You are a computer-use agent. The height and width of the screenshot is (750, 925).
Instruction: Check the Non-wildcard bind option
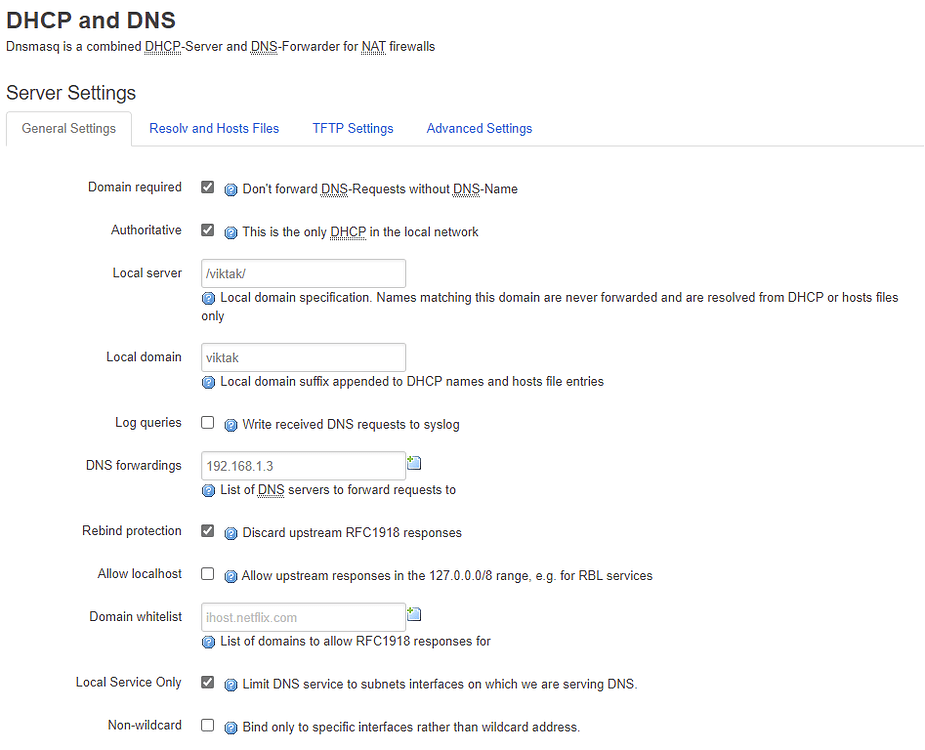coord(207,725)
